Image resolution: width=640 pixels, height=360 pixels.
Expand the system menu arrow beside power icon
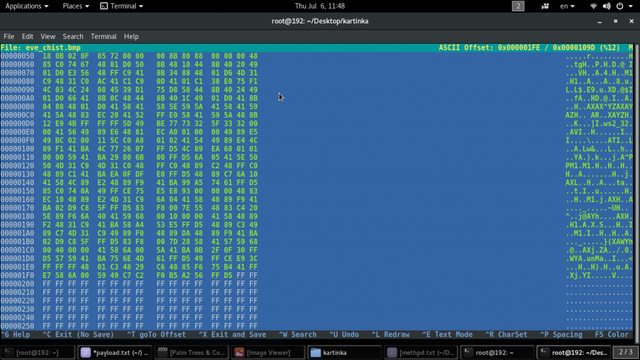coord(630,6)
